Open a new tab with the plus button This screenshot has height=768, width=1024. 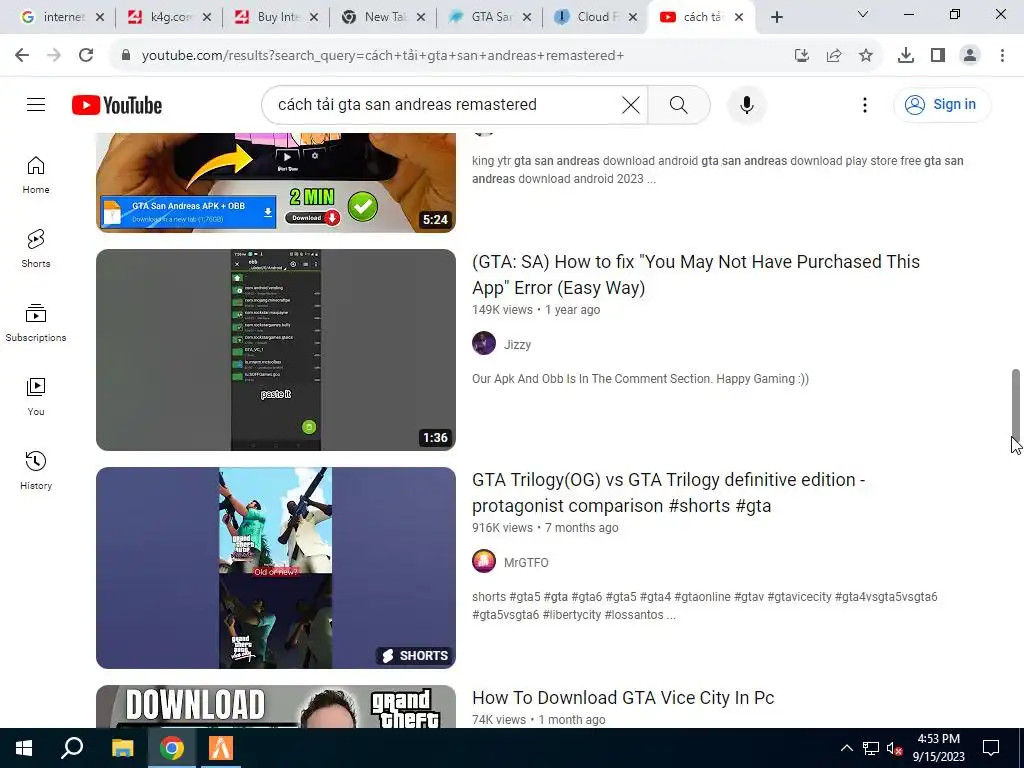click(776, 18)
